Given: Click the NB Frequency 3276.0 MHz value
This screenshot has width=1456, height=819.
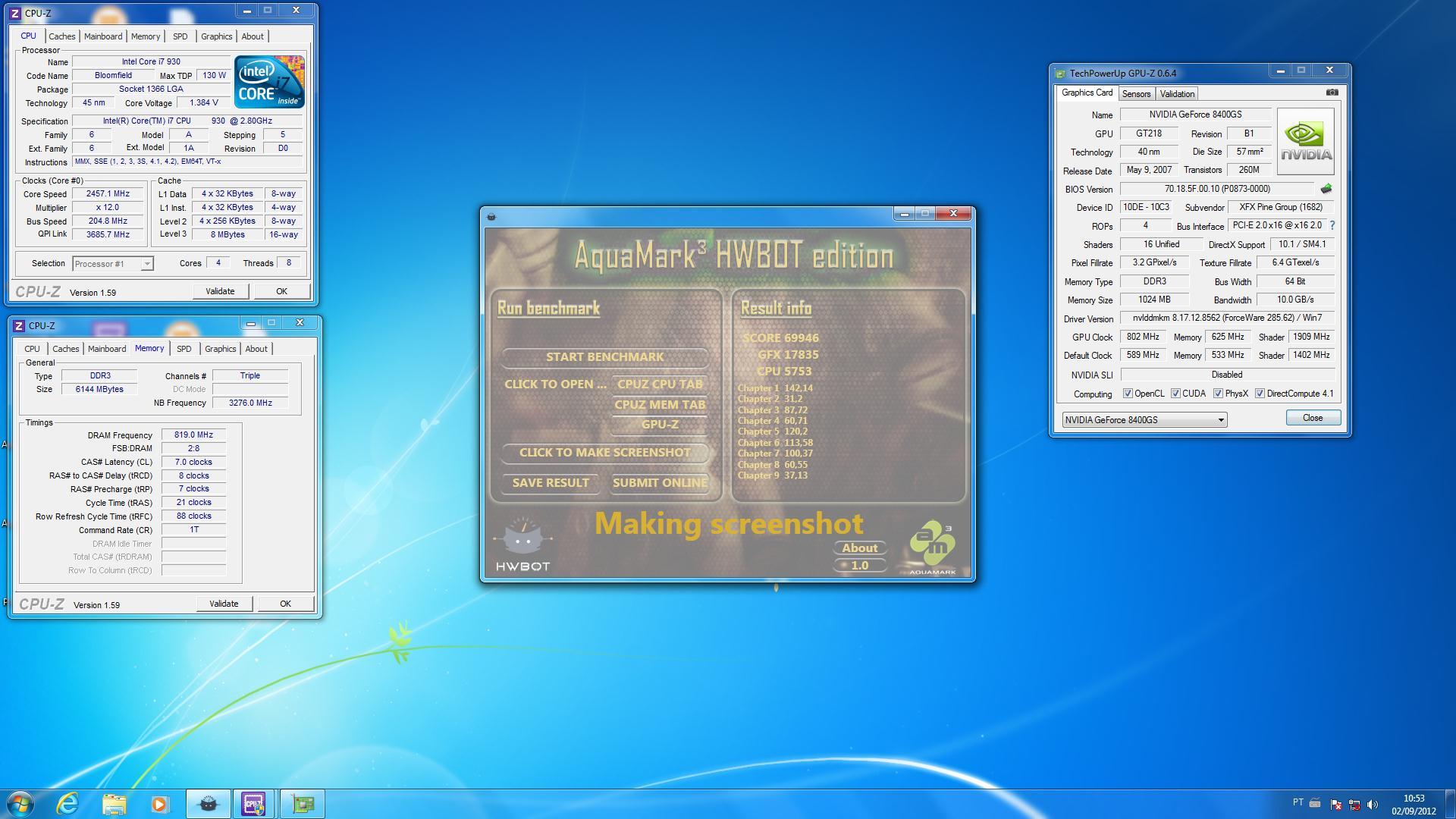Looking at the screenshot, I should click(x=250, y=403).
